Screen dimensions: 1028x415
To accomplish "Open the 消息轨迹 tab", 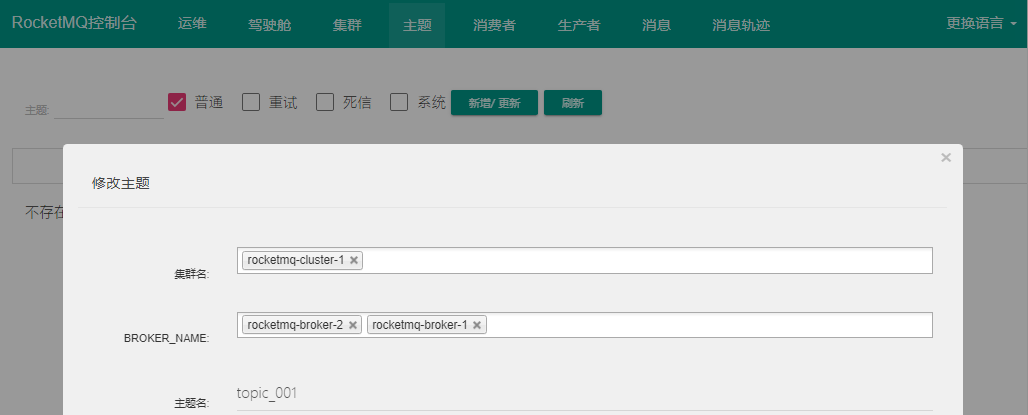I will 741,24.
